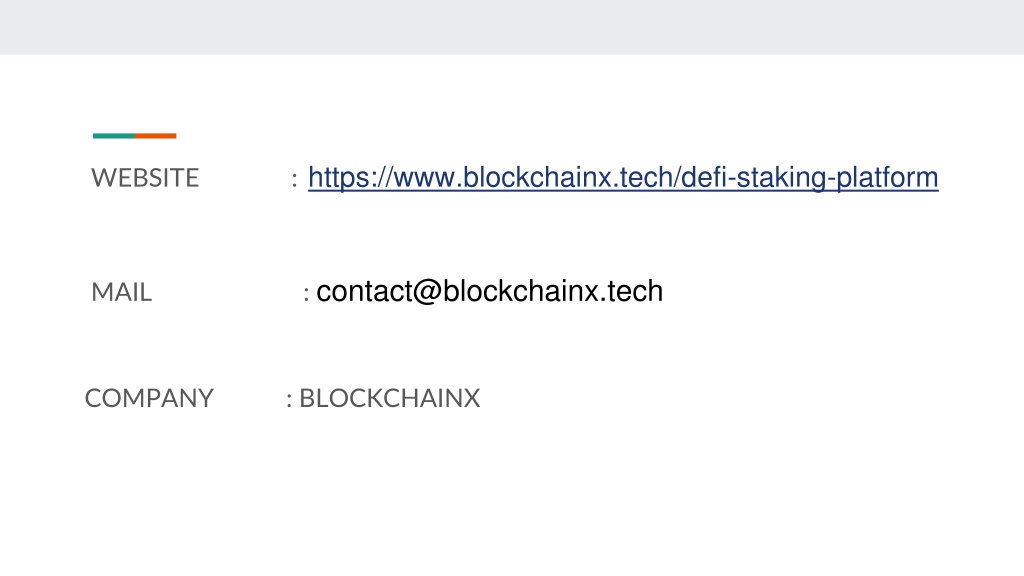Click the colon before the email address
This screenshot has height=576, width=1024.
click(x=306, y=294)
